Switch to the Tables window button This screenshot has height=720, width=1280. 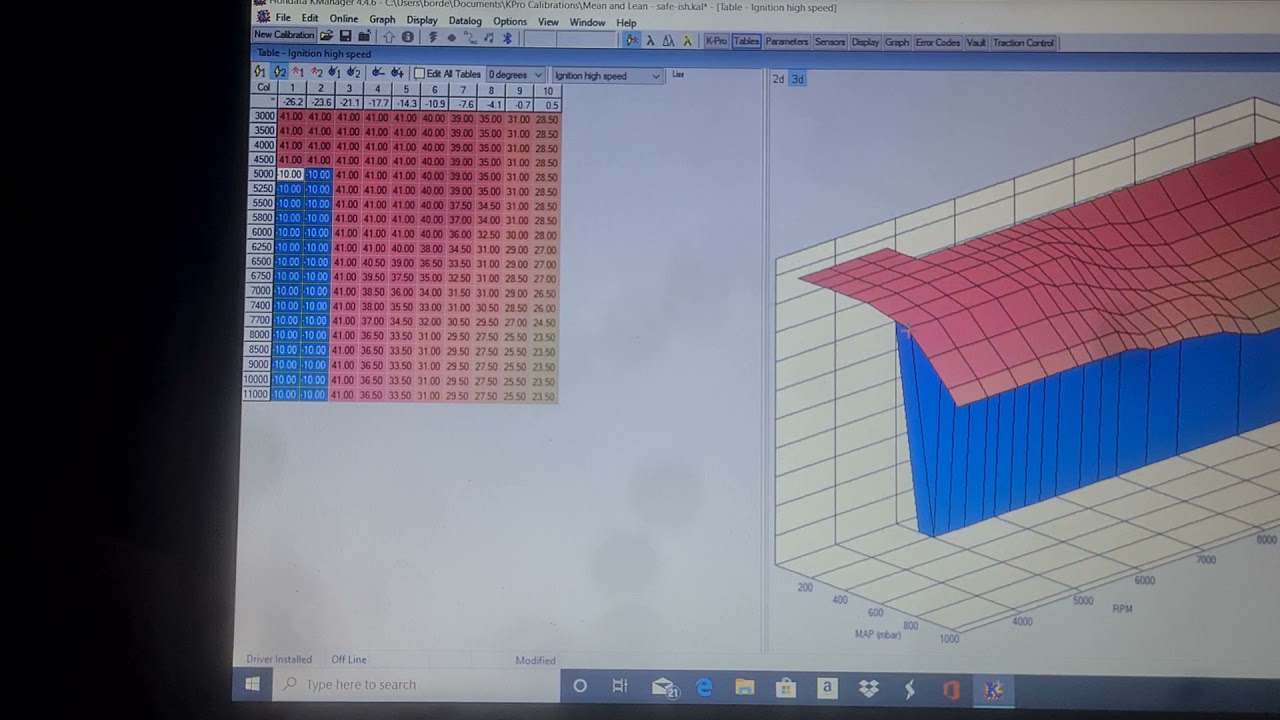[x=746, y=42]
